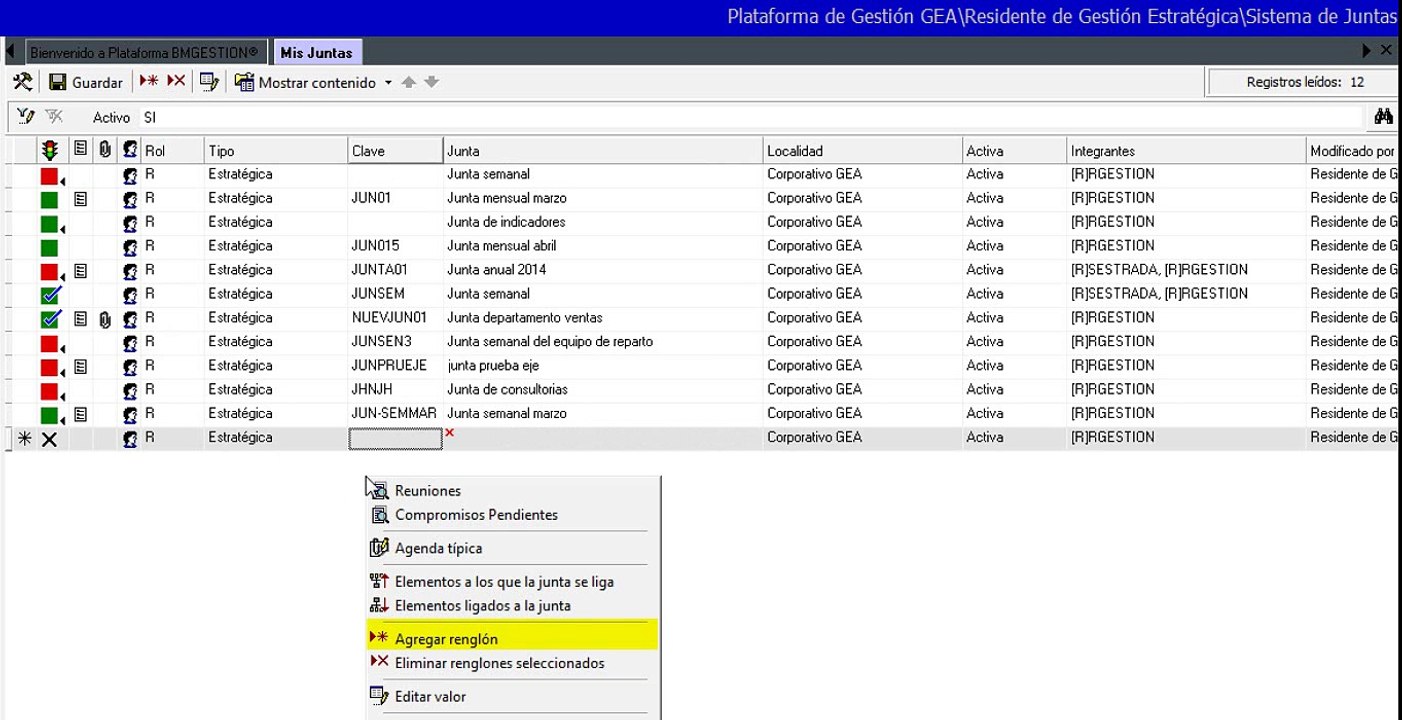Select the cell JUN015

click(x=395, y=246)
